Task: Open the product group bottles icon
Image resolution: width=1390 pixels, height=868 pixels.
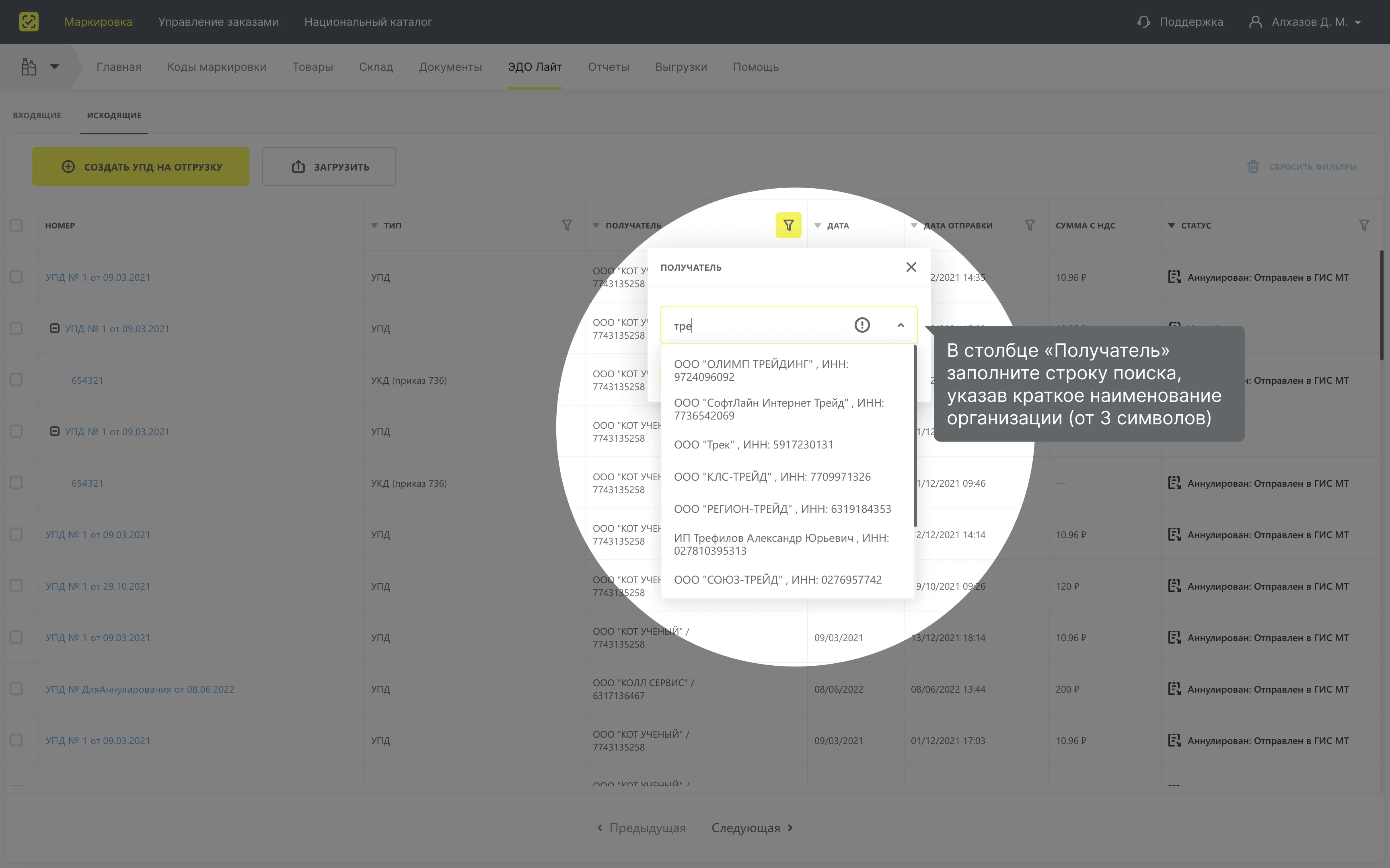Action: point(29,67)
